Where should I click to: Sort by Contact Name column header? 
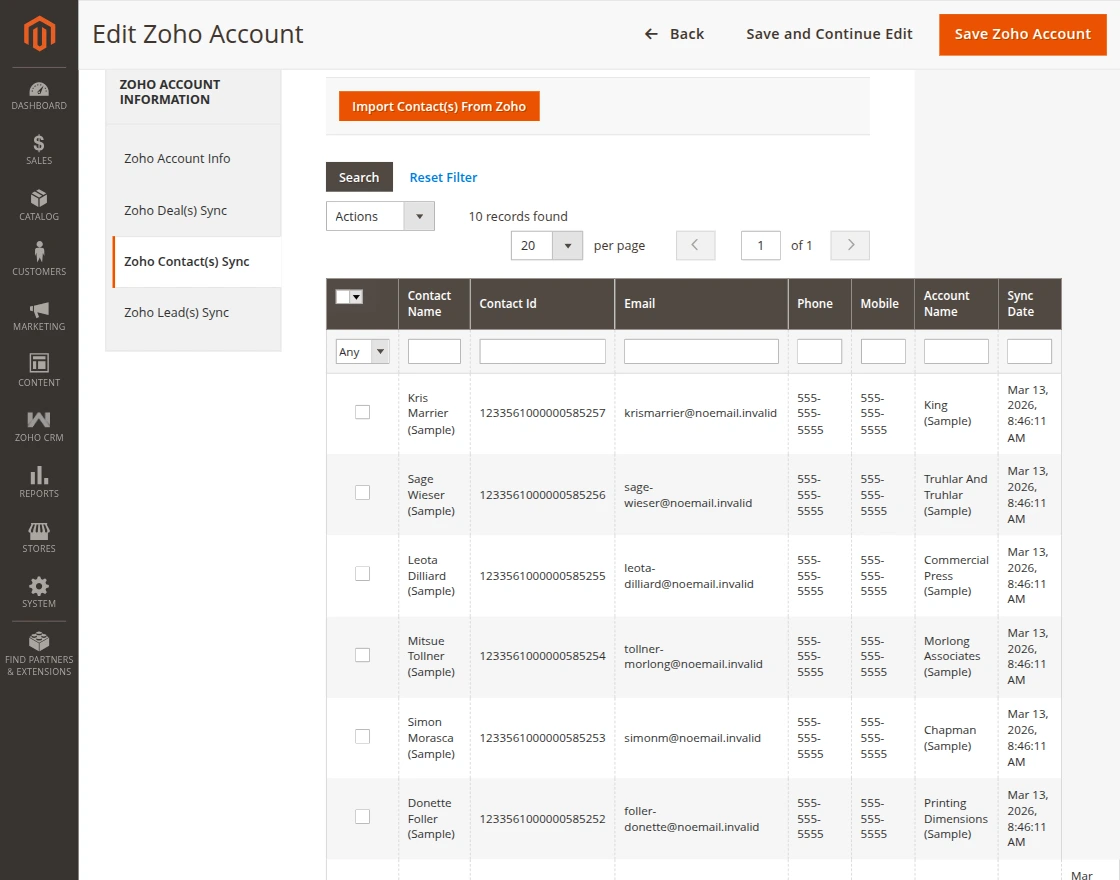click(x=434, y=304)
